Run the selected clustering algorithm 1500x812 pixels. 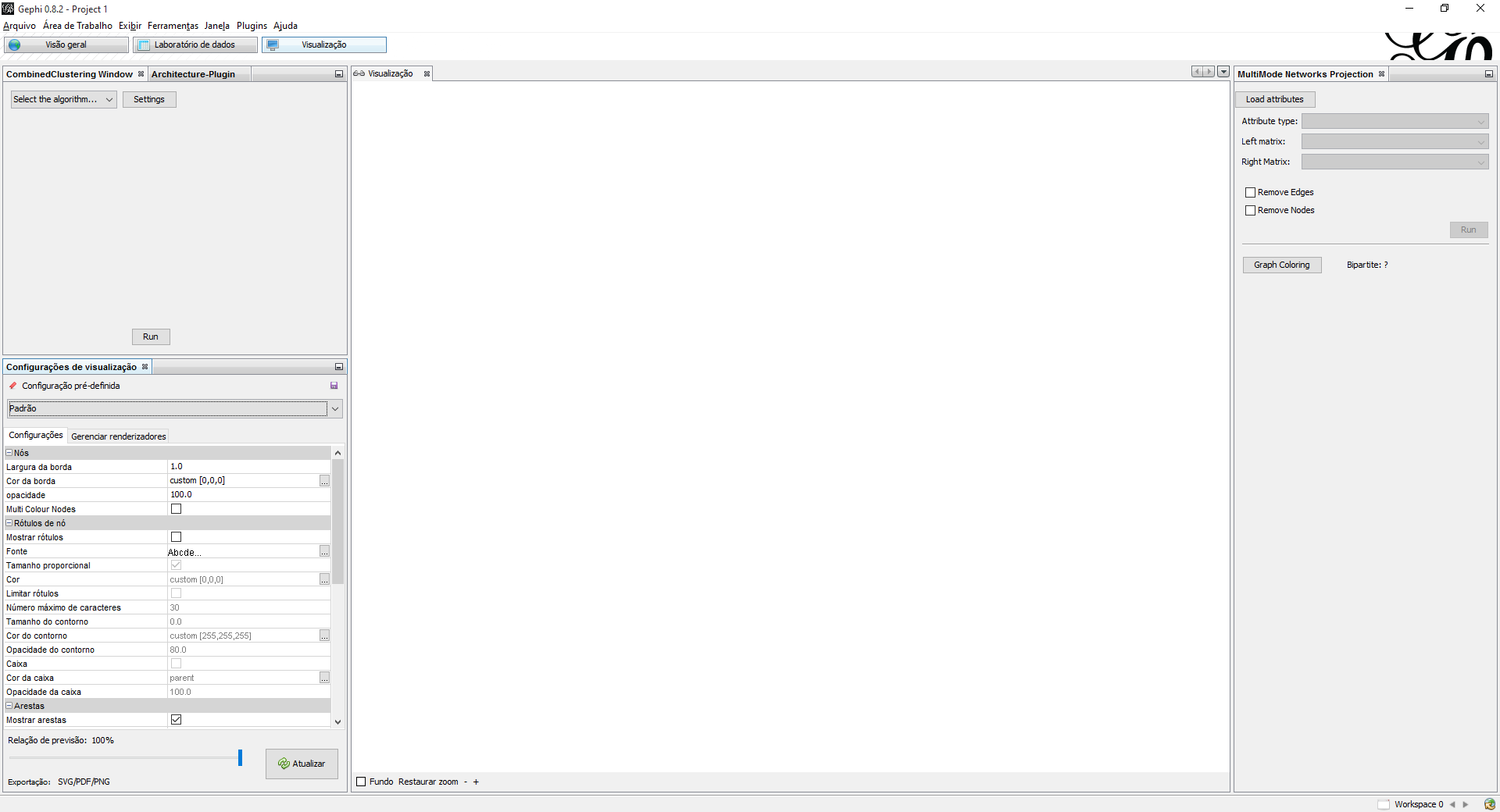tap(151, 337)
